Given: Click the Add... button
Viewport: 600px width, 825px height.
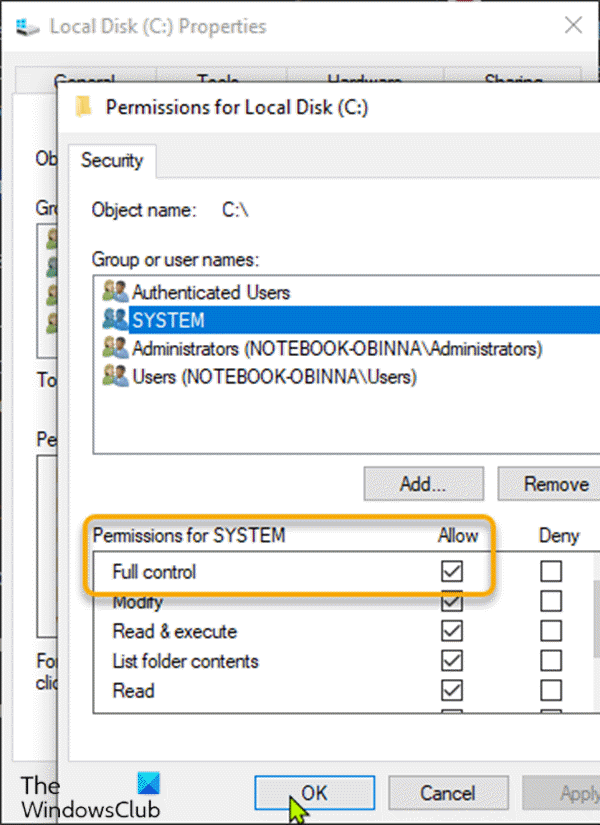Looking at the screenshot, I should point(423,484).
